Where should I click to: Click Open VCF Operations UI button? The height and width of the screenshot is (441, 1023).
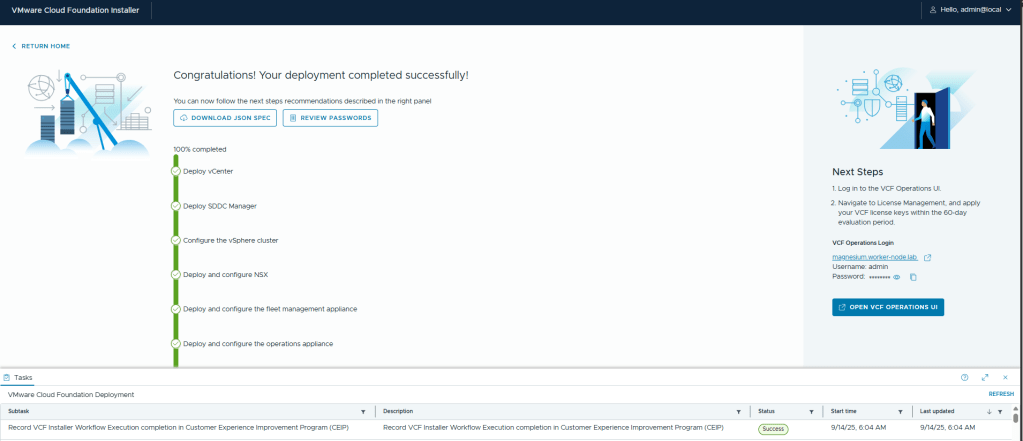click(887, 307)
